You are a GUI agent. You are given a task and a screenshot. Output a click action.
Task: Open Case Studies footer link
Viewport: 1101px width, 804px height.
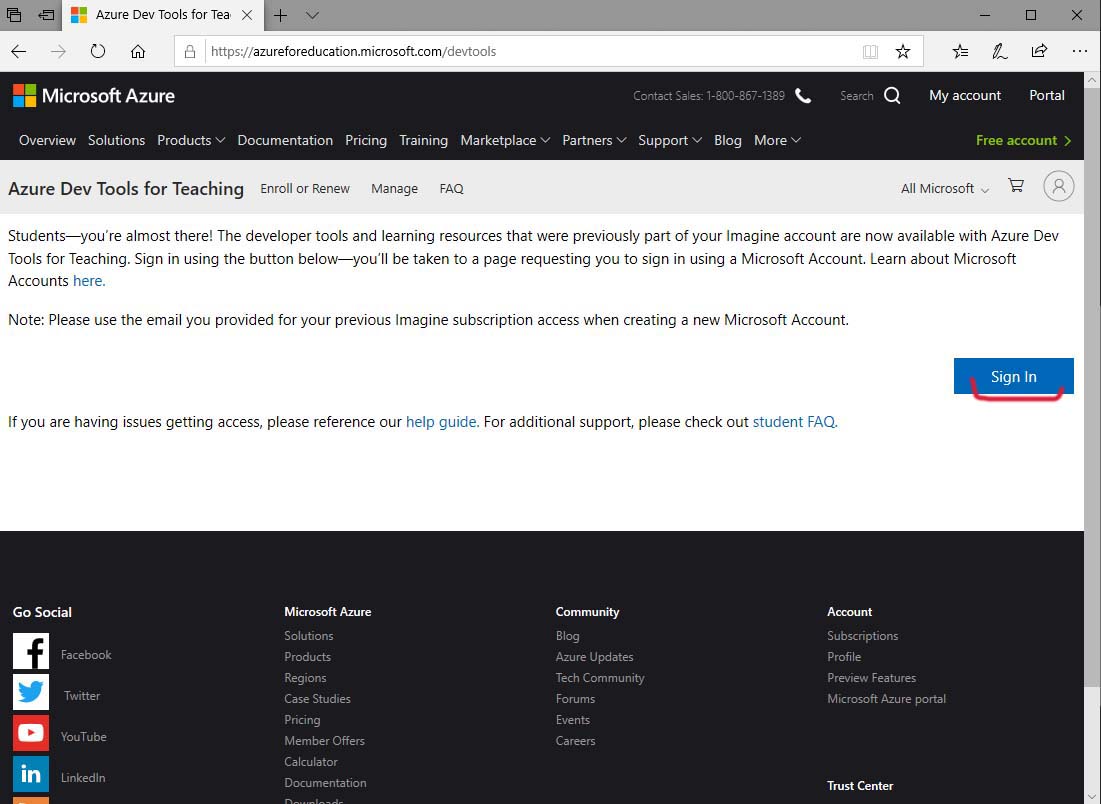317,699
